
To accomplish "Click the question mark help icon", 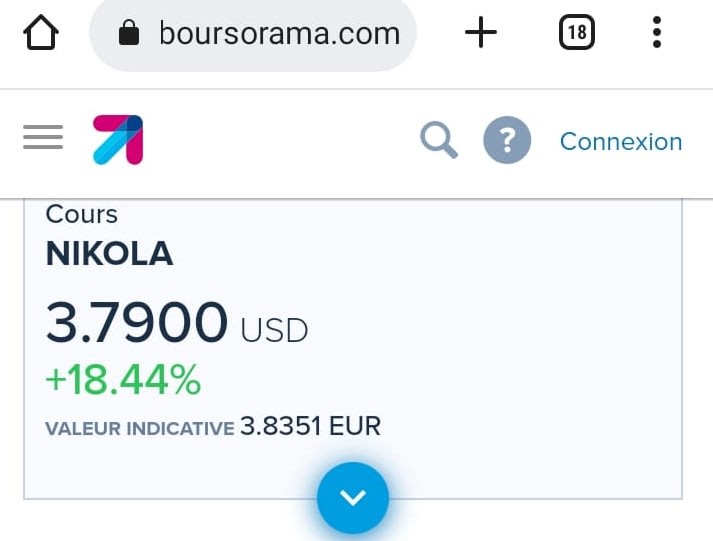I will pos(507,140).
